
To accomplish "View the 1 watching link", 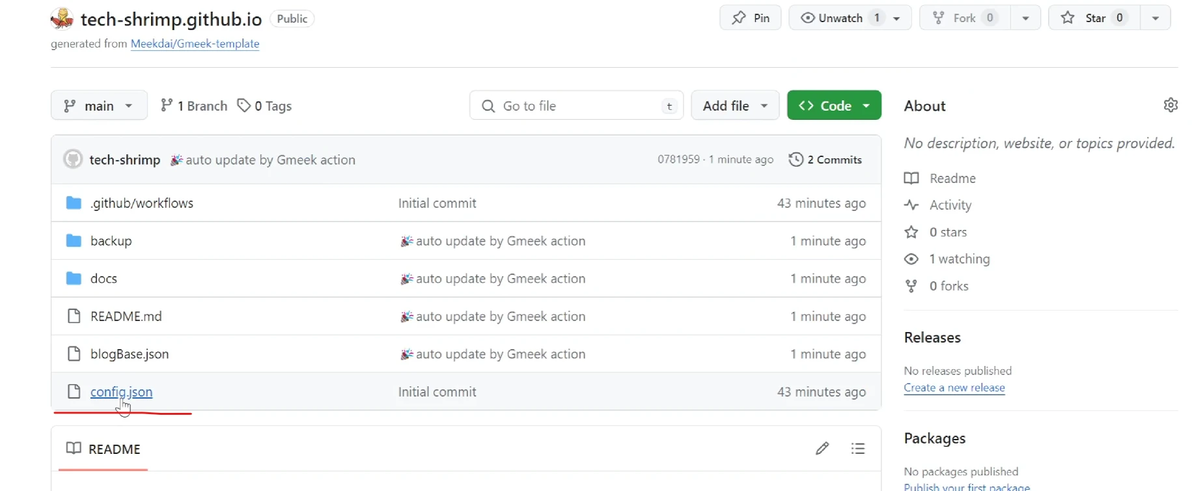I will click(x=959, y=259).
